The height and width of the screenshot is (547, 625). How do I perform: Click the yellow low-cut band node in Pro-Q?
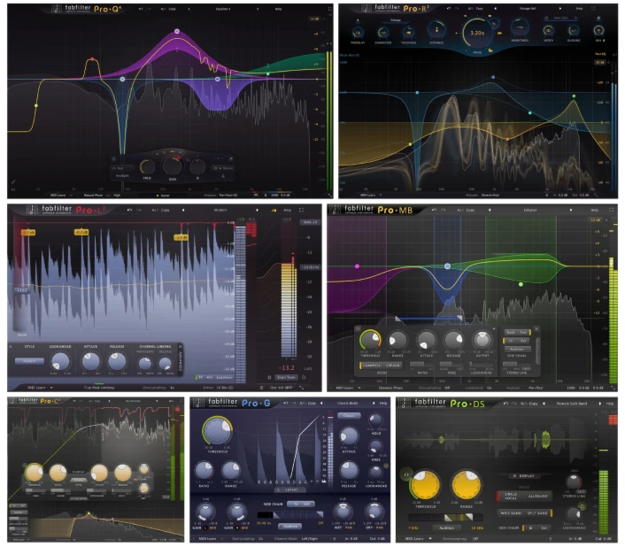coord(36,106)
